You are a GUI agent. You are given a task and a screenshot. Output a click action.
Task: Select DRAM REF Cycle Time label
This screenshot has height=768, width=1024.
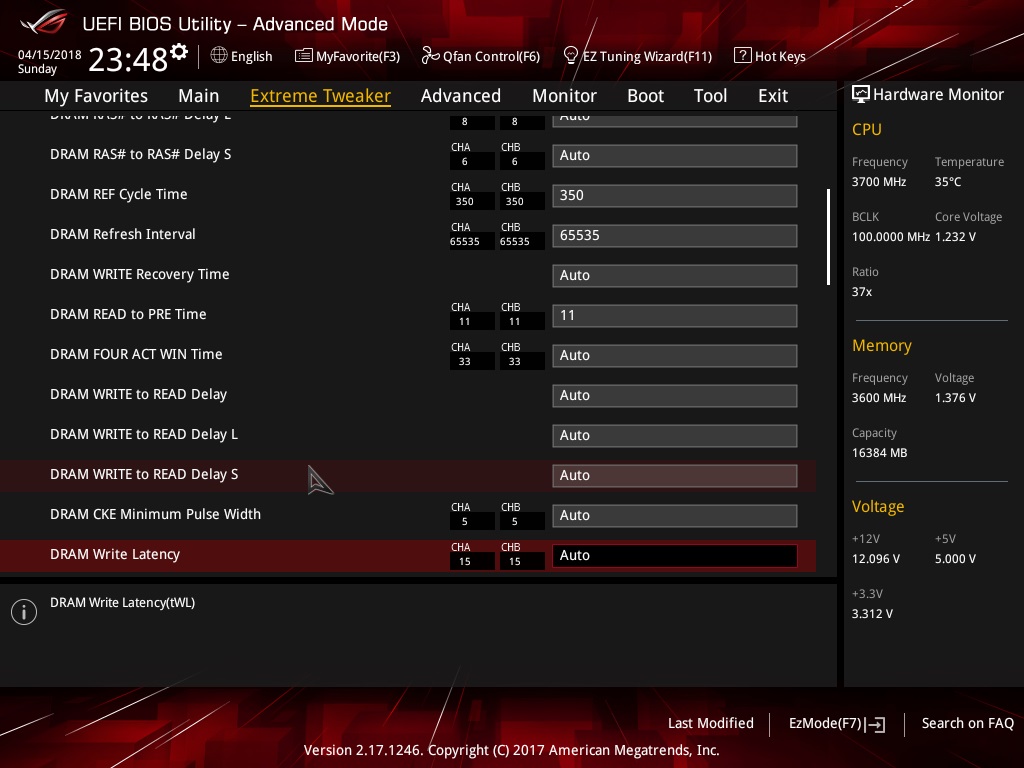point(119,194)
